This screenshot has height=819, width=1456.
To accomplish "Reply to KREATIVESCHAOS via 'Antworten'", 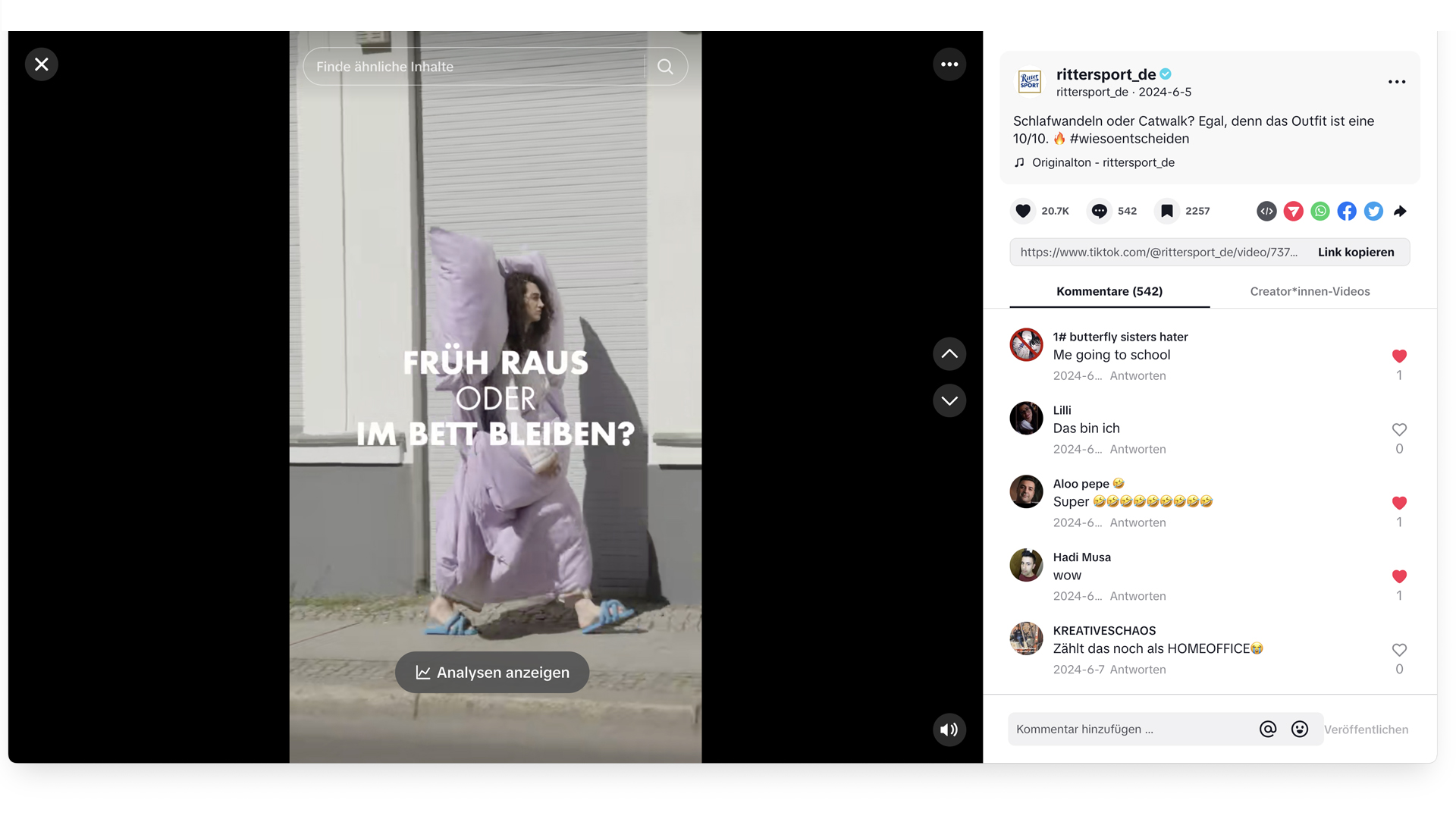I will click(x=1137, y=669).
